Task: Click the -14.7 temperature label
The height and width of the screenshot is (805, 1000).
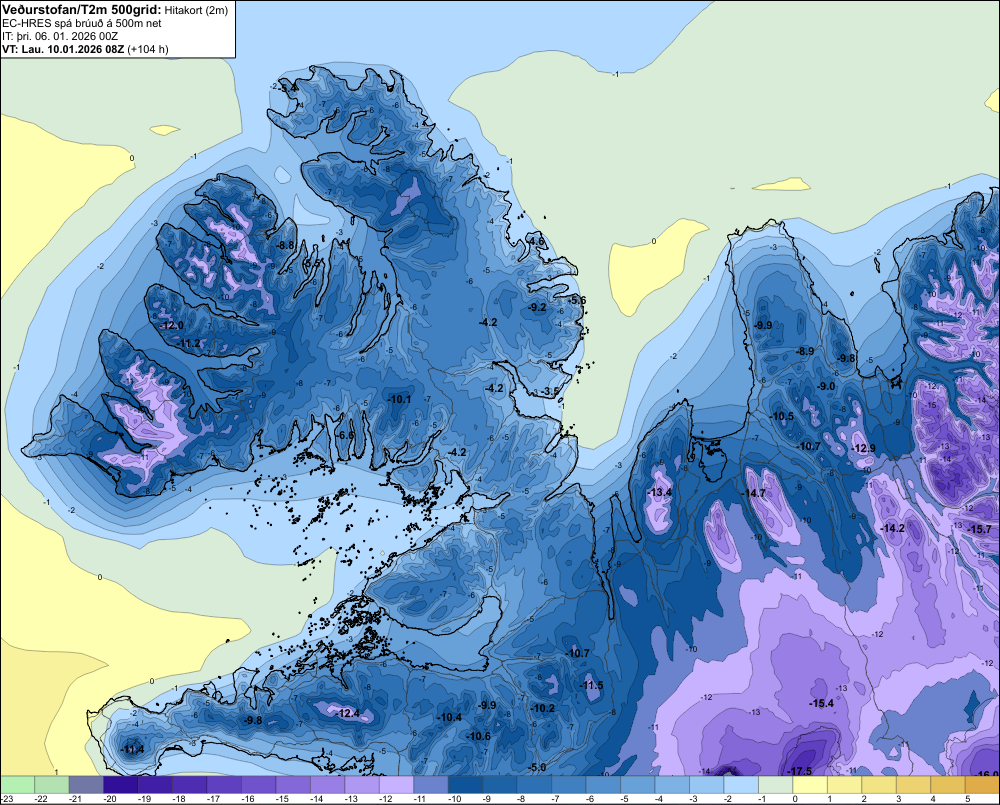Action: click(753, 493)
